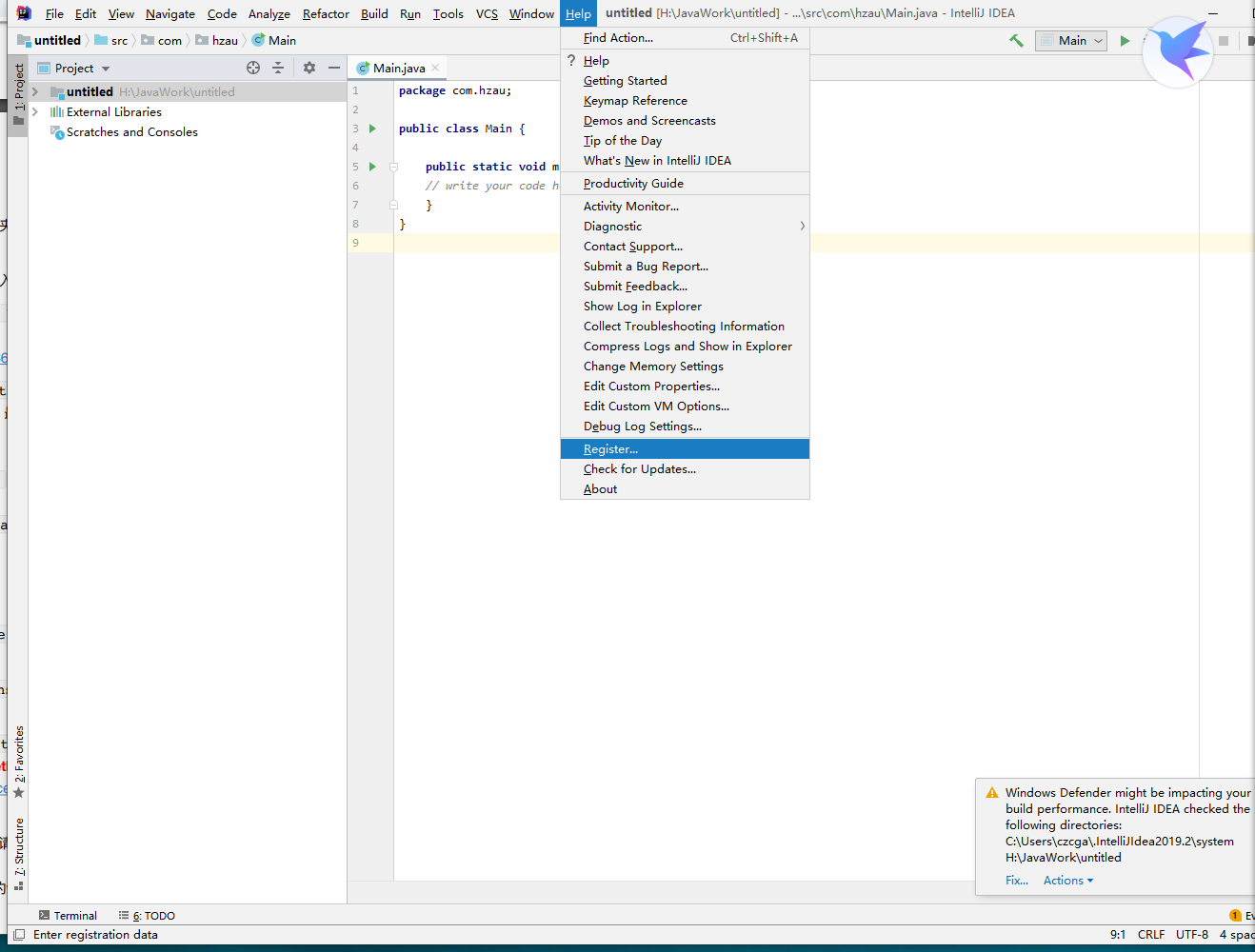Choose Collect Troubleshooting Information
Image resolution: width=1255 pixels, height=952 pixels.
tap(685, 327)
